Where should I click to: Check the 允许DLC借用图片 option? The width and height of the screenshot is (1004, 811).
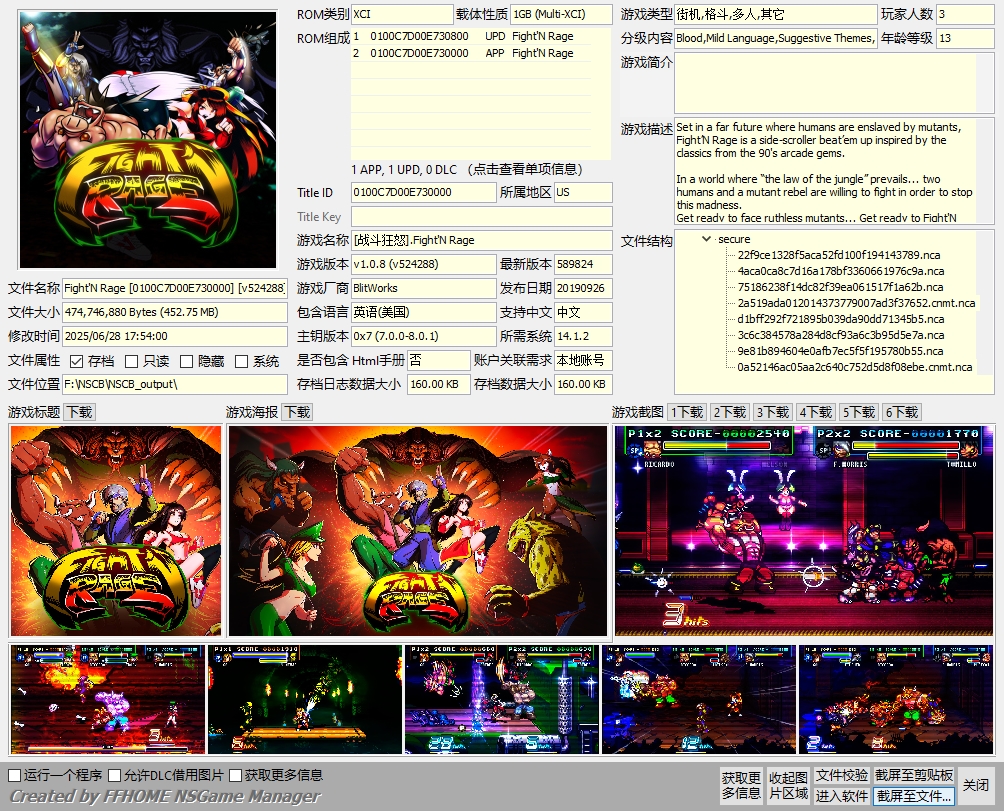click(x=115, y=775)
